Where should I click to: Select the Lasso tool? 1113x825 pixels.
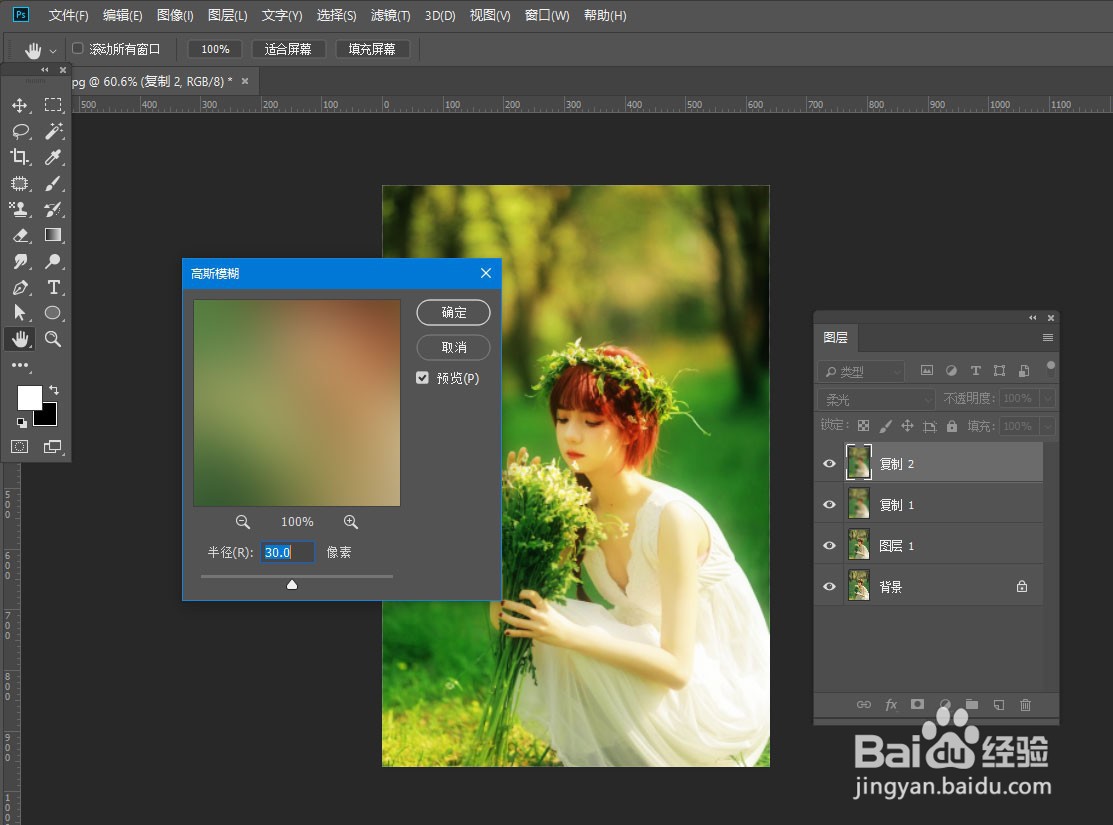pyautogui.click(x=20, y=131)
